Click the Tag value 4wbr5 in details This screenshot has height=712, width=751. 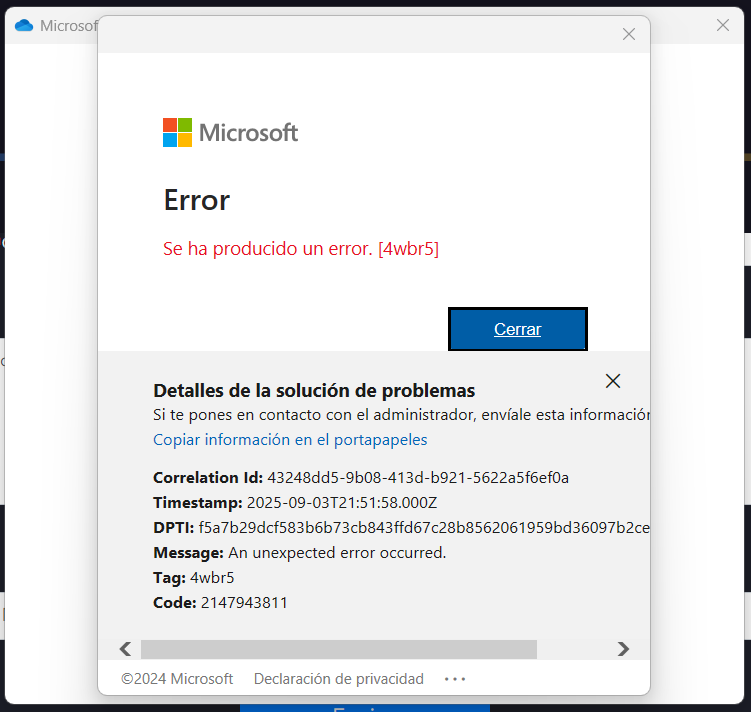point(212,577)
